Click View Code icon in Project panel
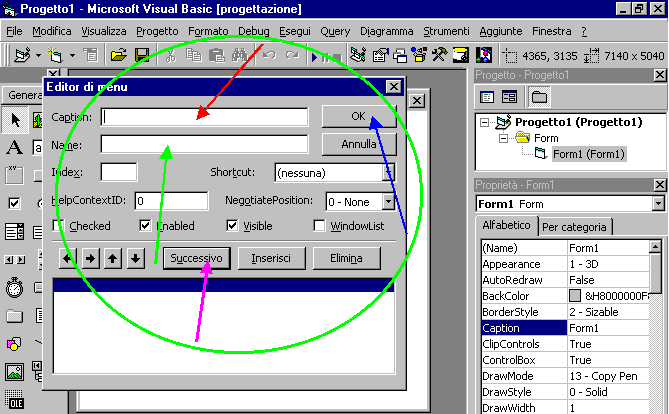The height and width of the screenshot is (414, 669). (487, 97)
